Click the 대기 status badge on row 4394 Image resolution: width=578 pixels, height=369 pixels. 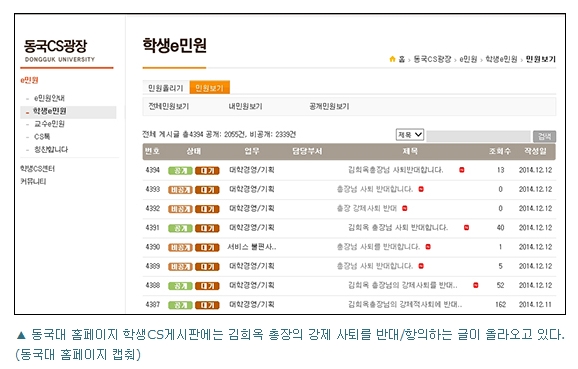click(x=207, y=171)
